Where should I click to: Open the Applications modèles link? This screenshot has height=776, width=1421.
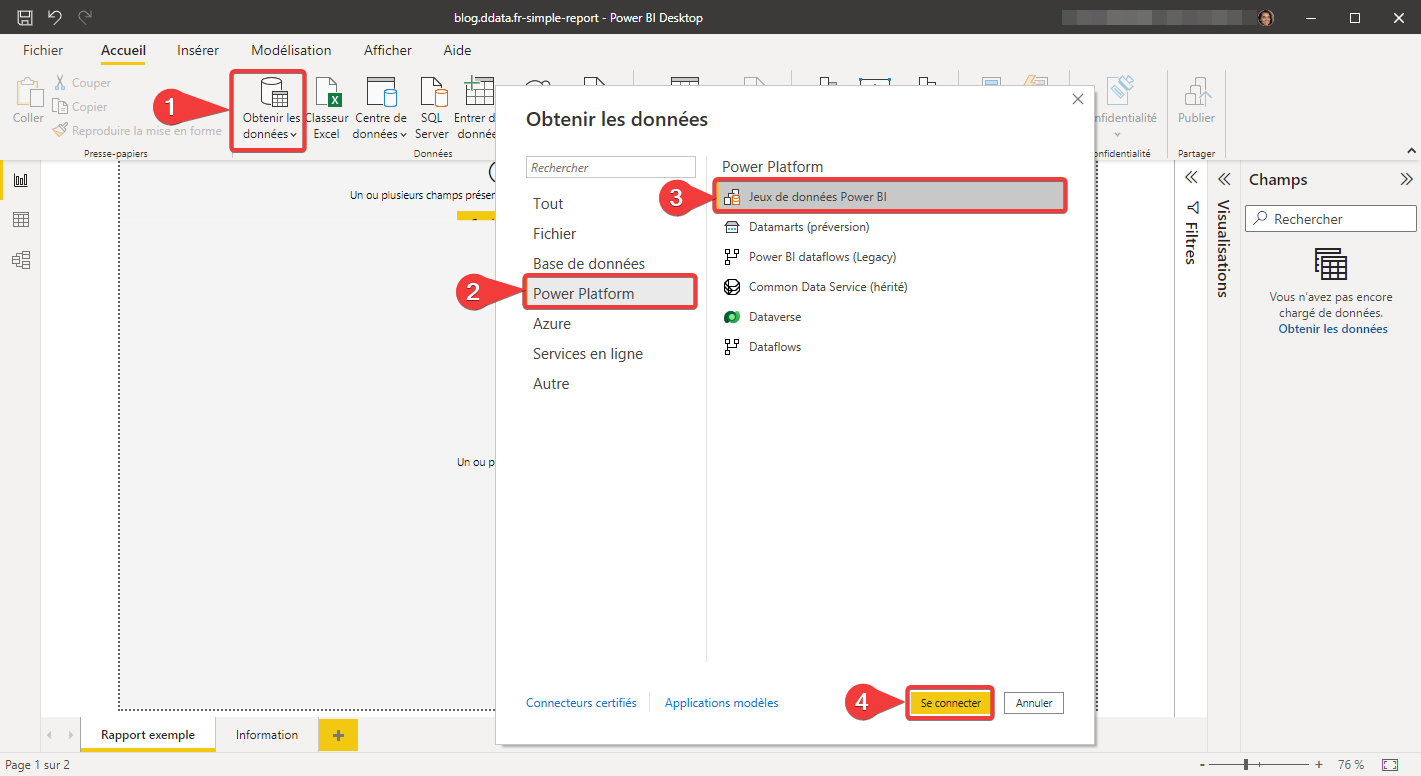(721, 703)
